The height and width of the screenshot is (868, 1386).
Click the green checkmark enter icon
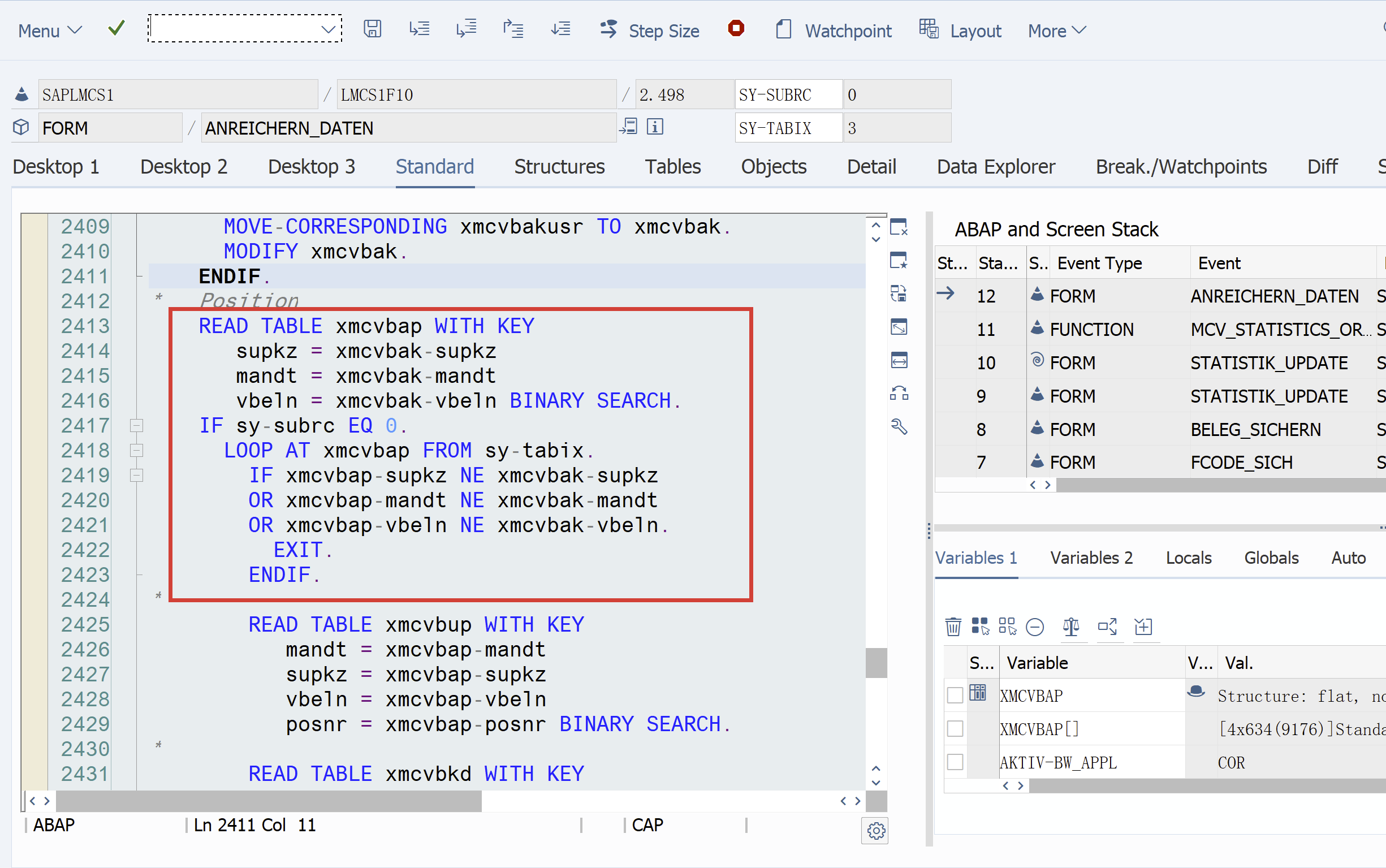point(116,28)
